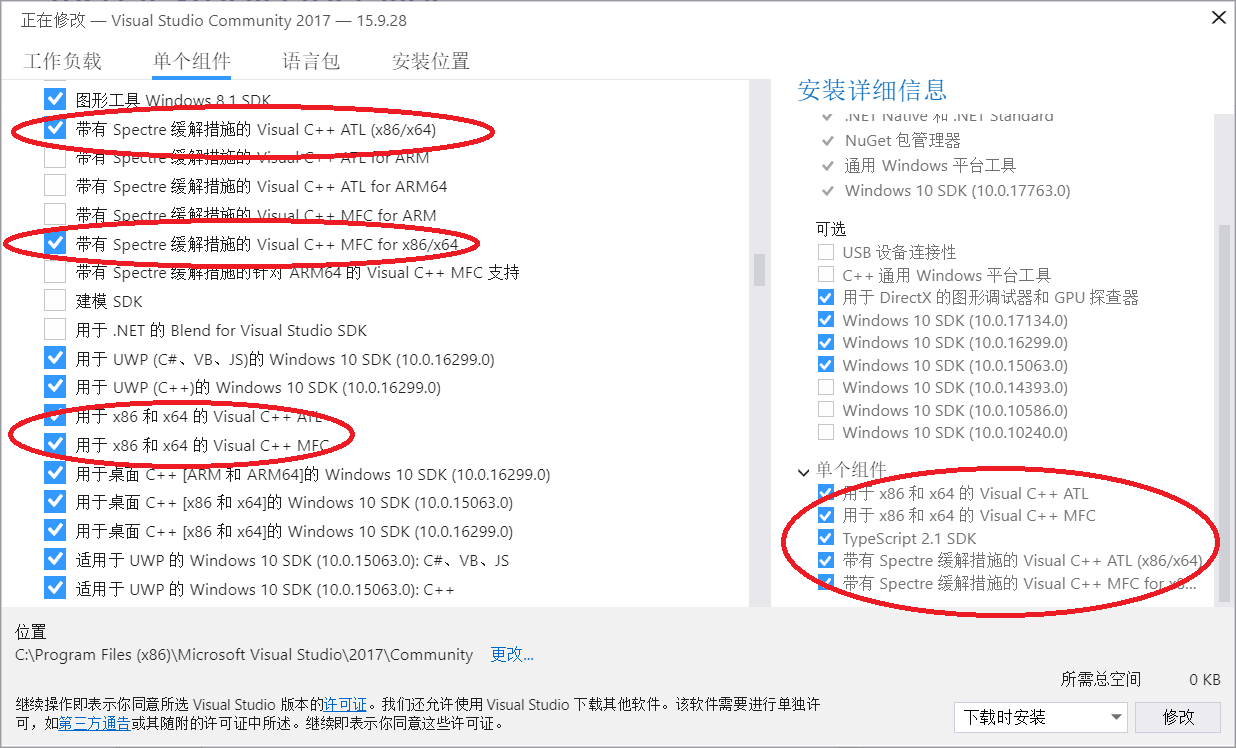Uncheck optional Windows 10 SDK (10.0.17134.0)
The height and width of the screenshot is (748, 1236).
tap(826, 320)
